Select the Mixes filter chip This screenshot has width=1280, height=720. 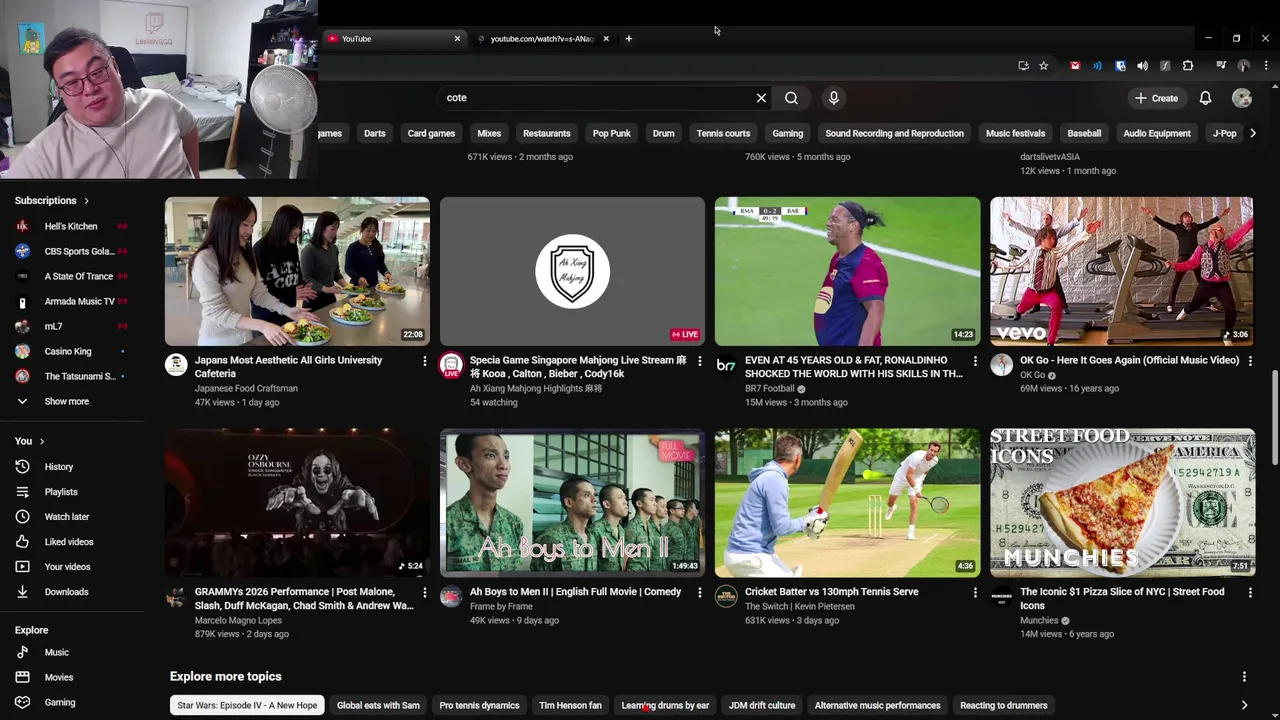pyautogui.click(x=489, y=133)
